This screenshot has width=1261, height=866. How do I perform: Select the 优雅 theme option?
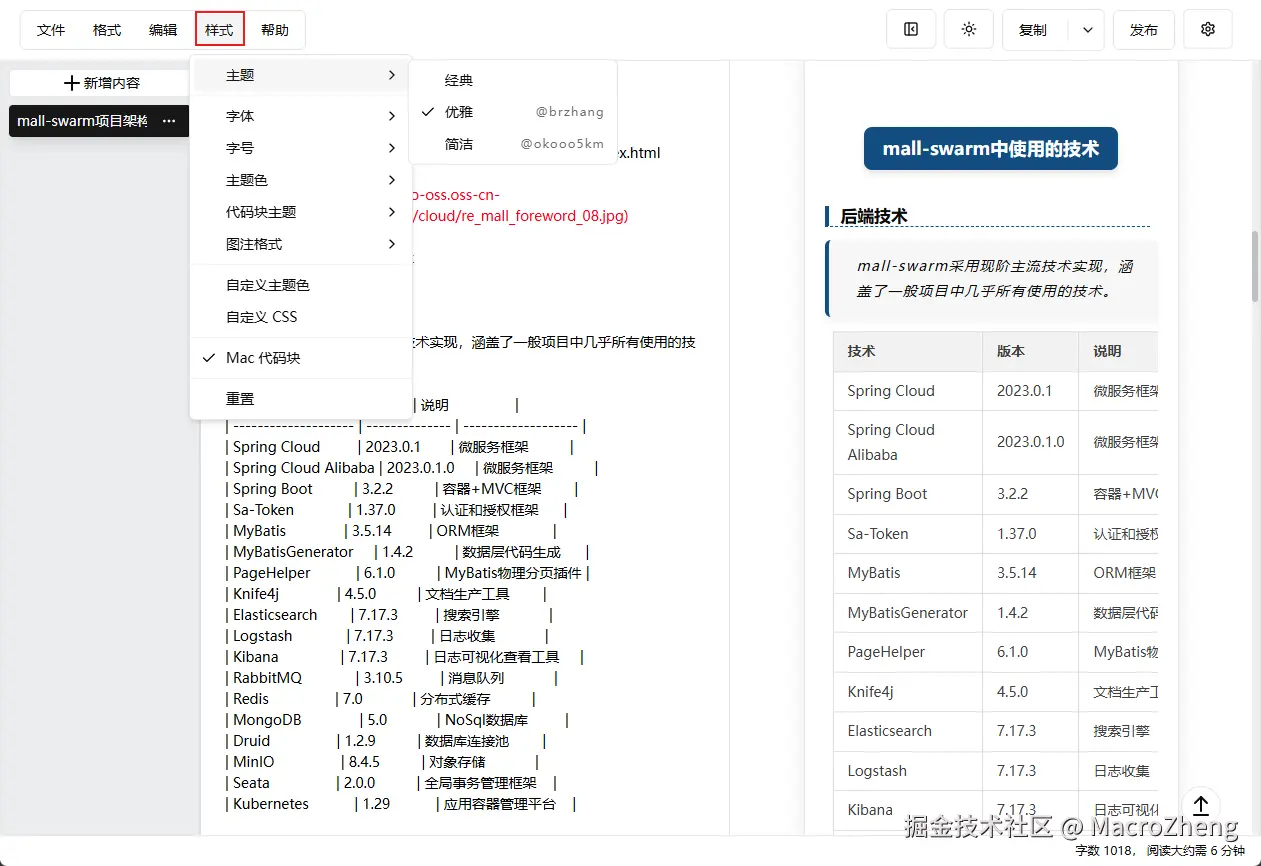pos(513,112)
